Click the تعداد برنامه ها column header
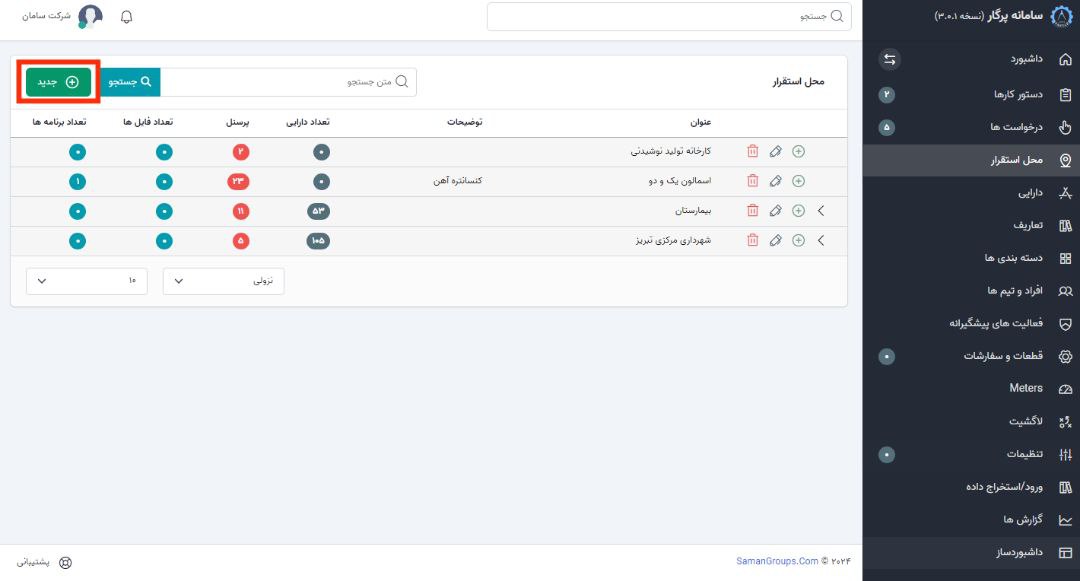1080x581 pixels. coord(59,122)
